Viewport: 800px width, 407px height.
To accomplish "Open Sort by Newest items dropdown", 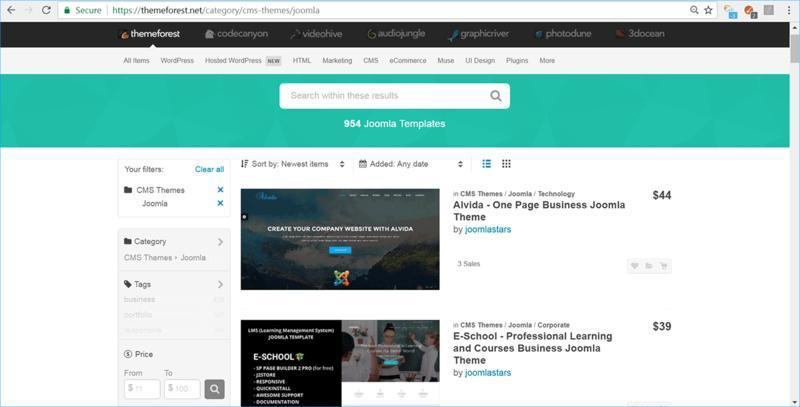I will click(x=294, y=164).
